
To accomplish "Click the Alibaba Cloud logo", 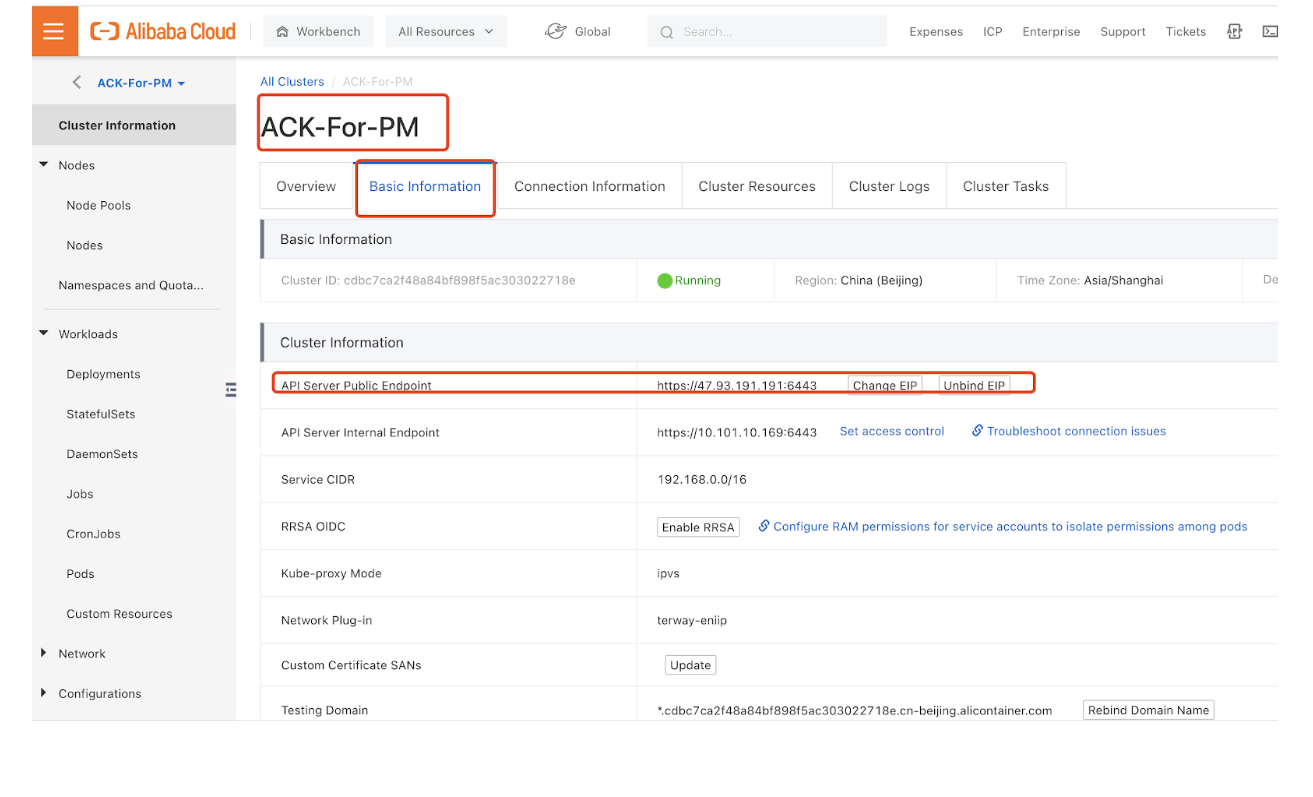I will (163, 32).
